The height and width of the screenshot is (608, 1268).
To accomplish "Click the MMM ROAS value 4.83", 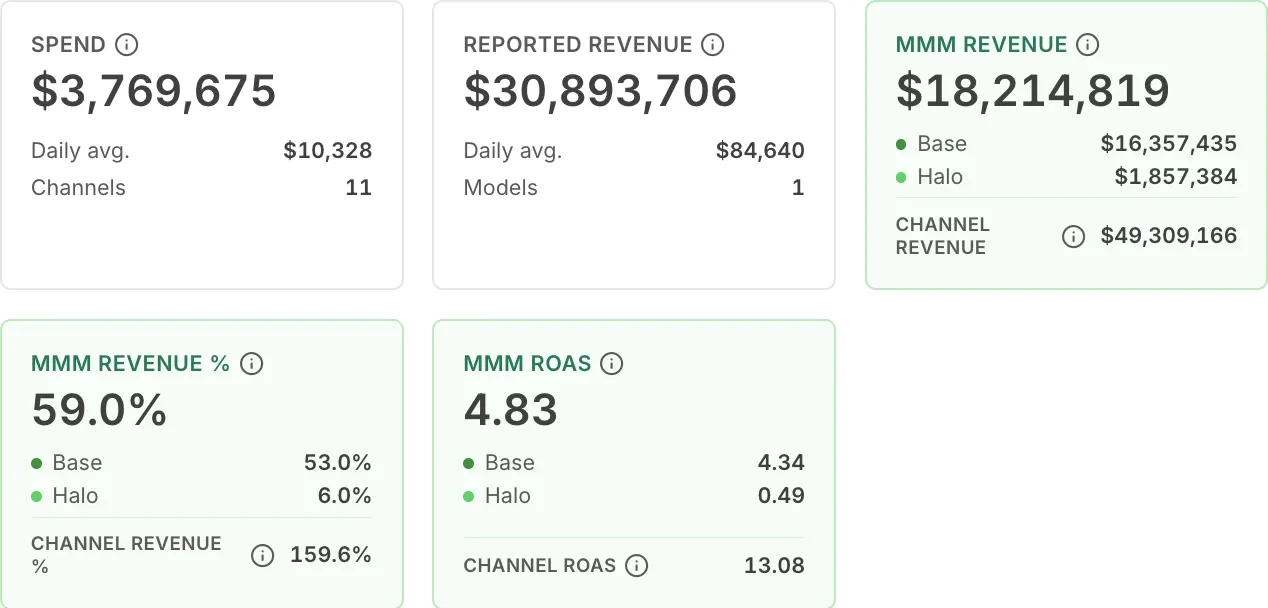I will tap(511, 410).
